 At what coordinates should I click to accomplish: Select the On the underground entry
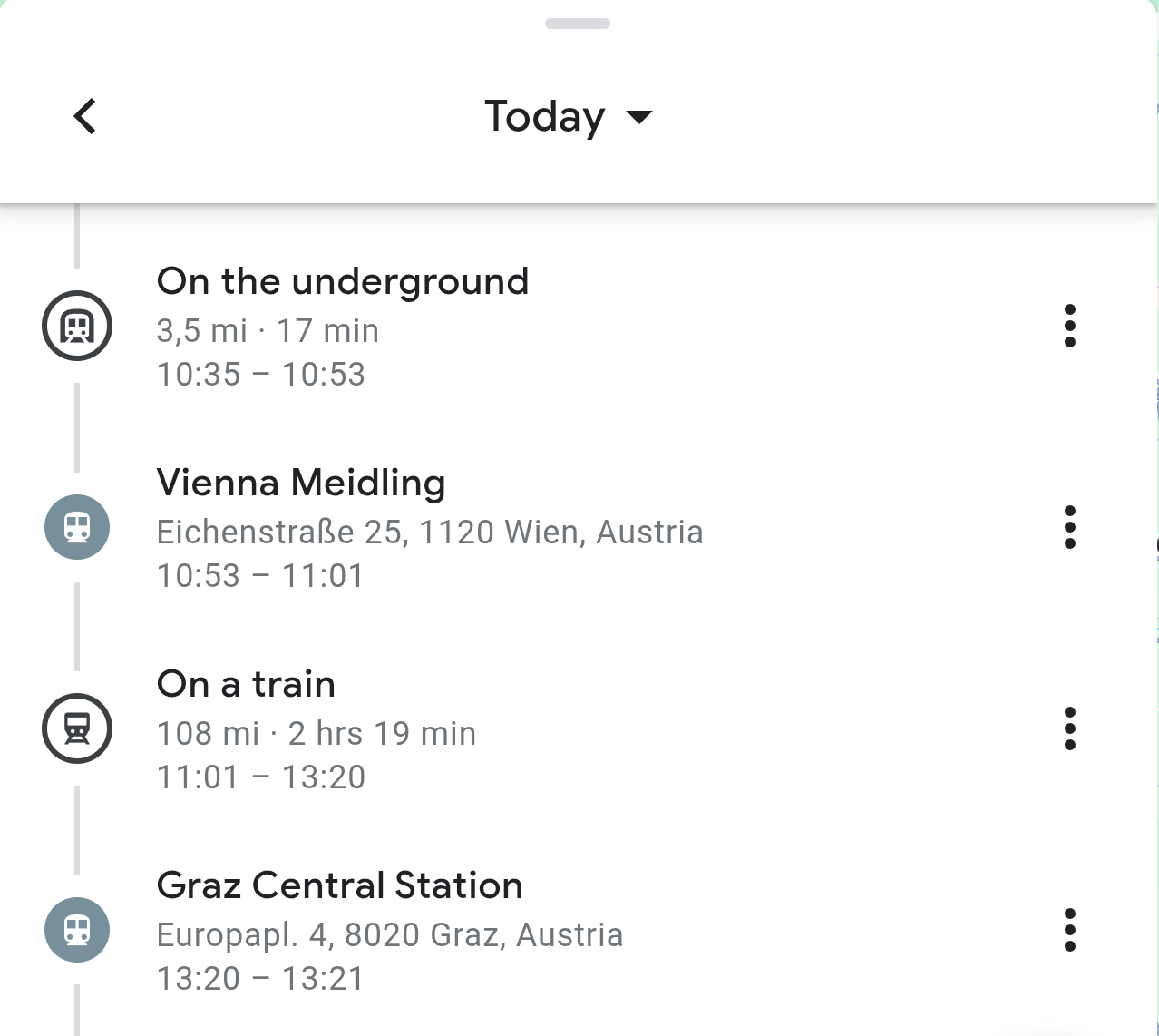coord(343,281)
